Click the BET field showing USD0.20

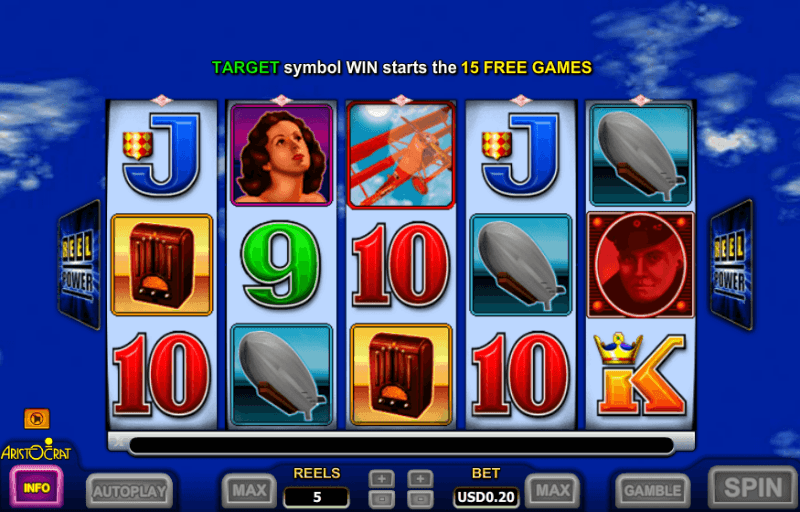[x=486, y=497]
